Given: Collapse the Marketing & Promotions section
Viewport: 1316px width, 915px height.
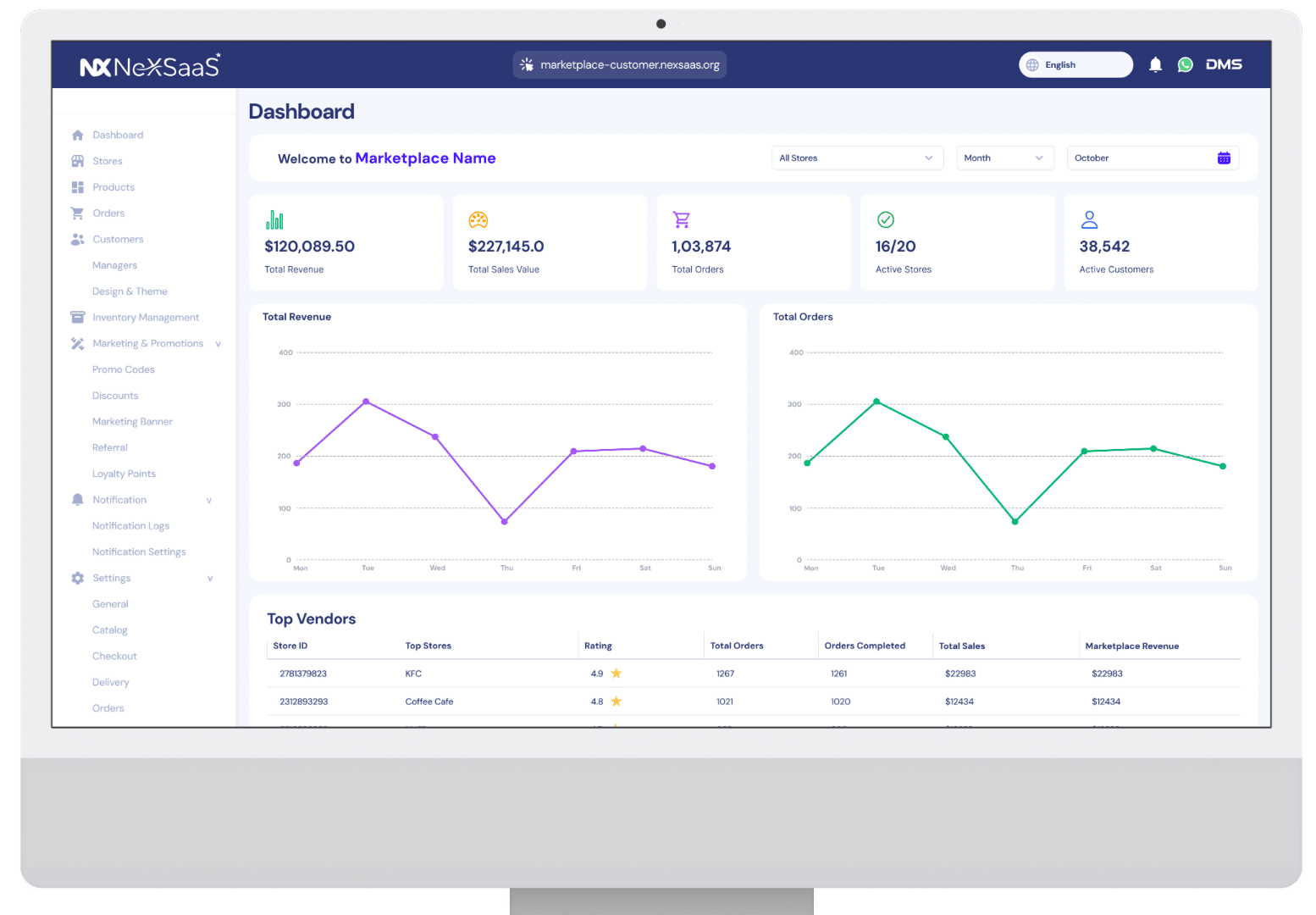Looking at the screenshot, I should (218, 344).
